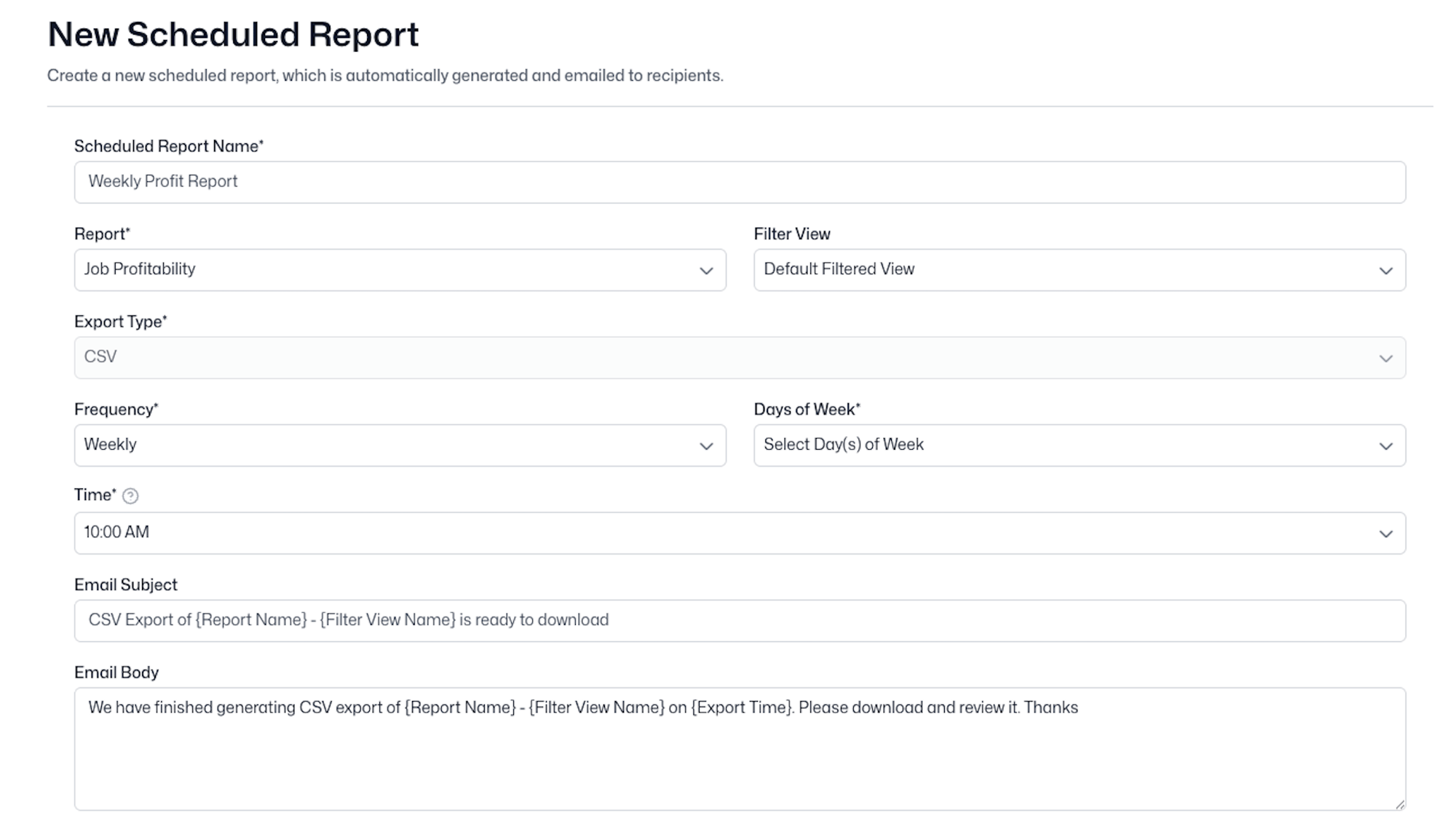Click the 'Email Body' field label

[116, 672]
